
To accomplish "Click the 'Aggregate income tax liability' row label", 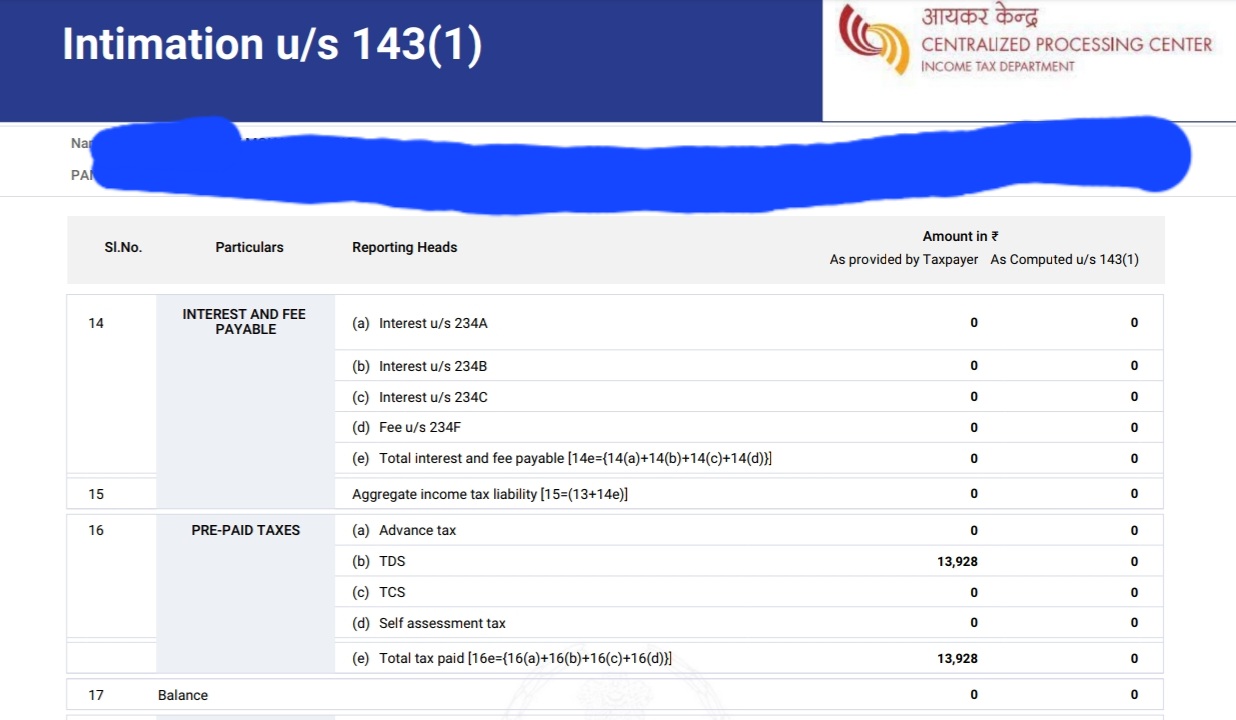I will (x=490, y=494).
